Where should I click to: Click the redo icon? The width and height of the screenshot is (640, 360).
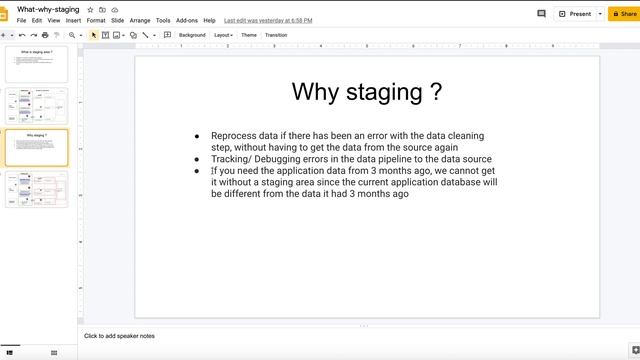tap(33, 35)
